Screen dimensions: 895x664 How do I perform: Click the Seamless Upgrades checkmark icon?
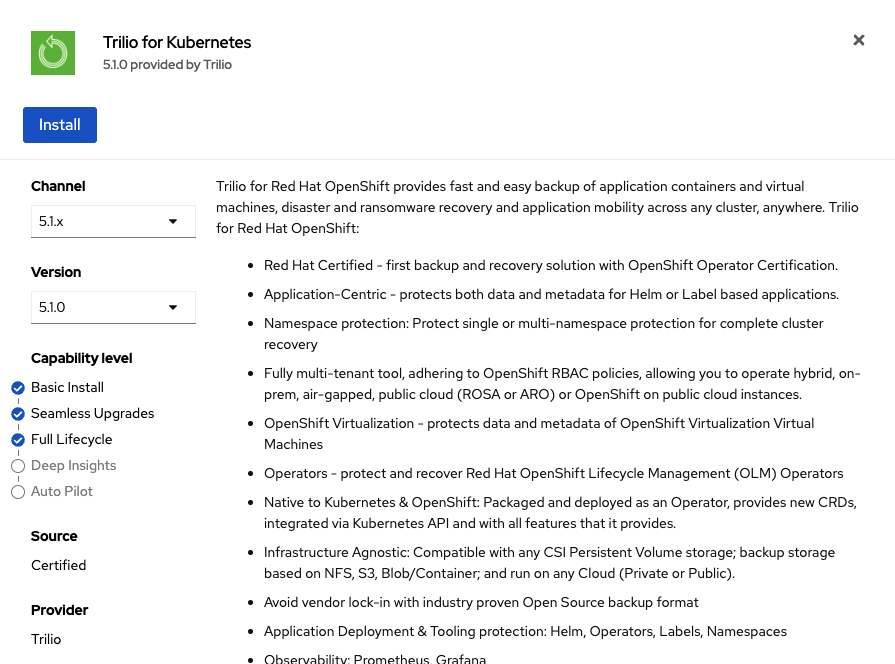(18, 414)
